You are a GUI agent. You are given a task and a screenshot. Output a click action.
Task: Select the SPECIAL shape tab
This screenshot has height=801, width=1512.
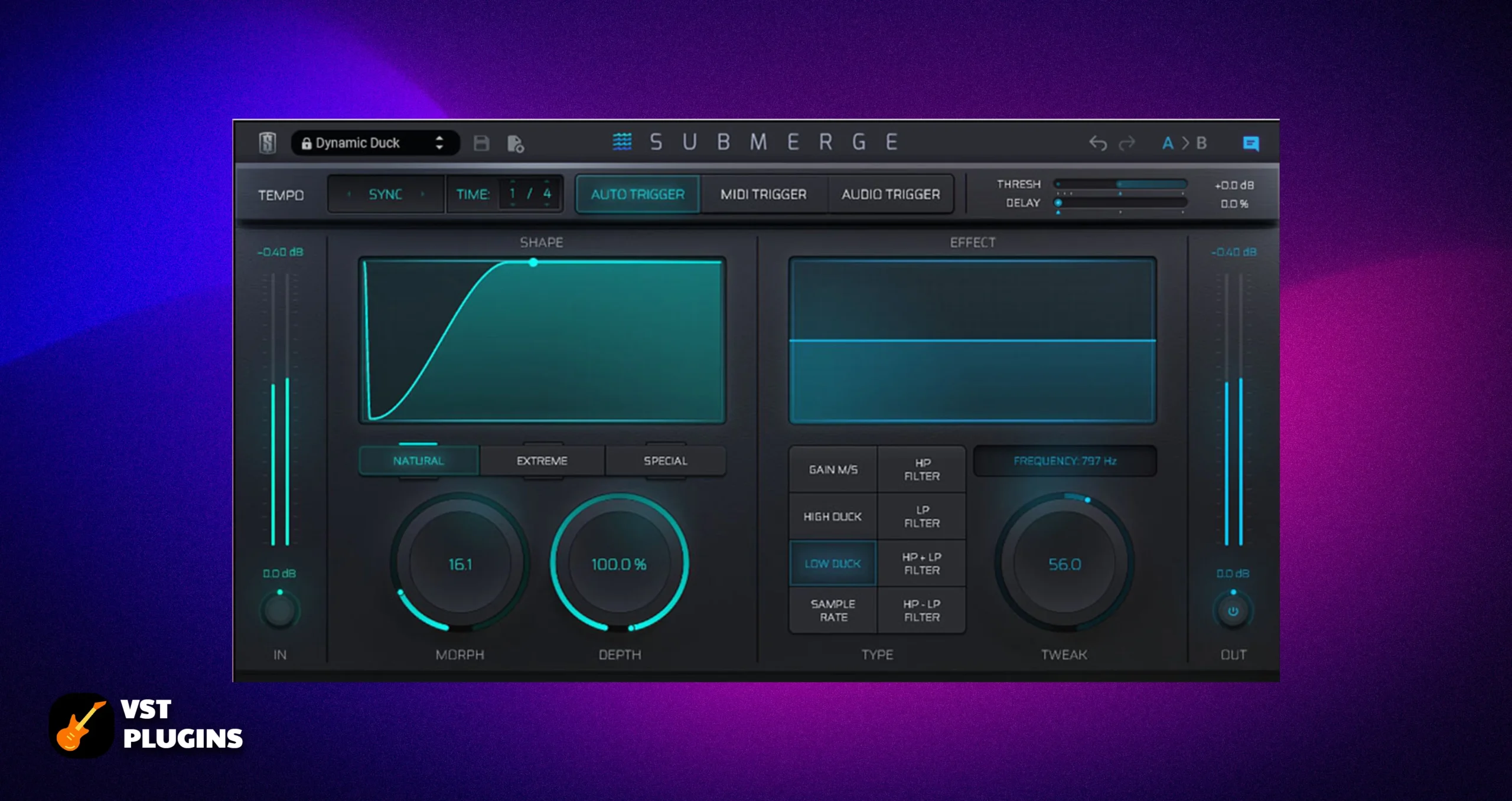click(x=666, y=460)
